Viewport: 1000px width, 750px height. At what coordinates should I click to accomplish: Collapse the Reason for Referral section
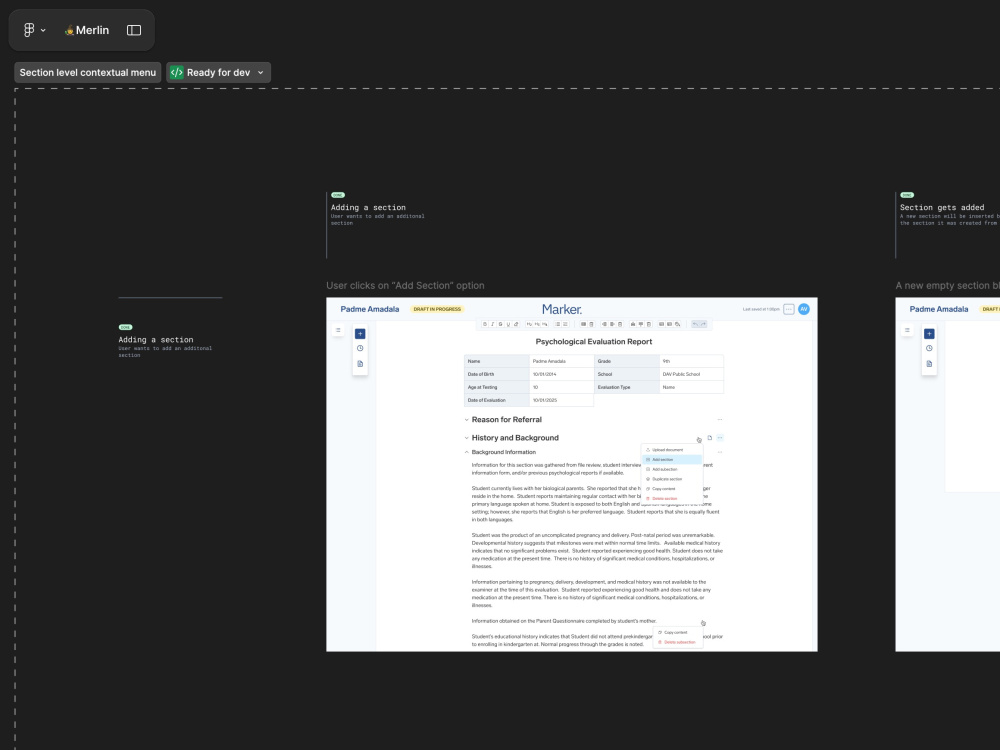click(466, 420)
